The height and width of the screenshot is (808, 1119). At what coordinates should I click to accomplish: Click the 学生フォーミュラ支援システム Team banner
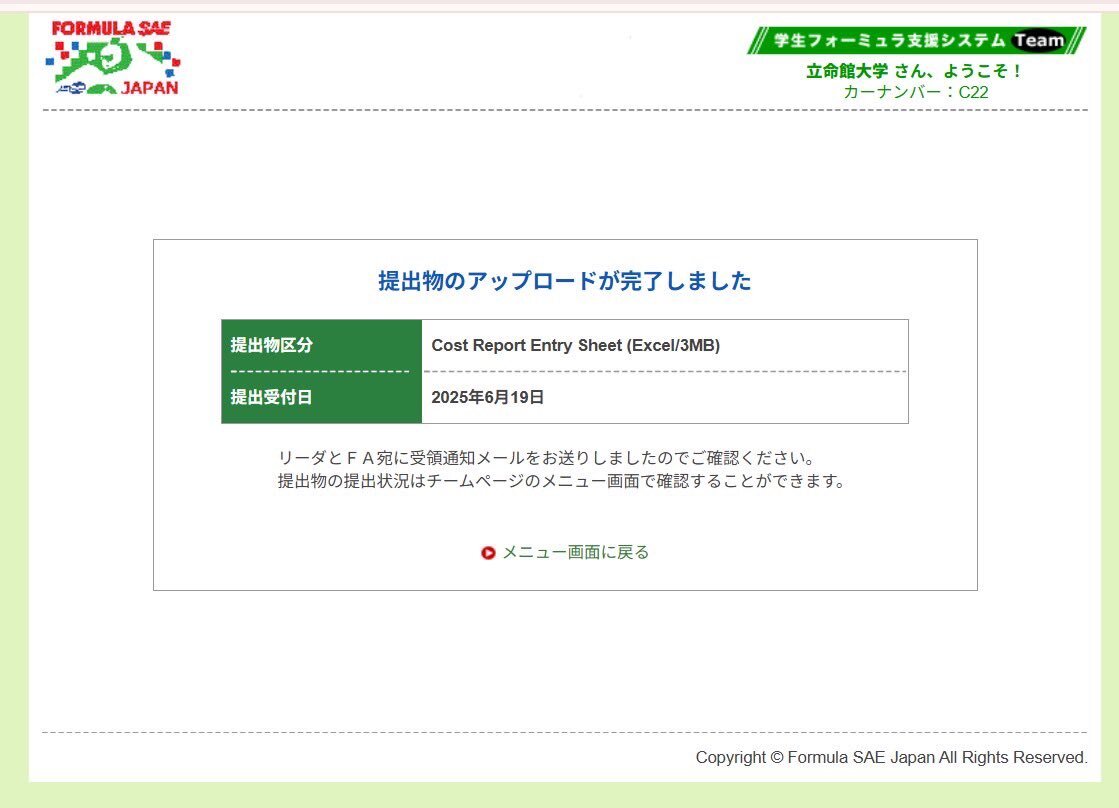[x=917, y=41]
